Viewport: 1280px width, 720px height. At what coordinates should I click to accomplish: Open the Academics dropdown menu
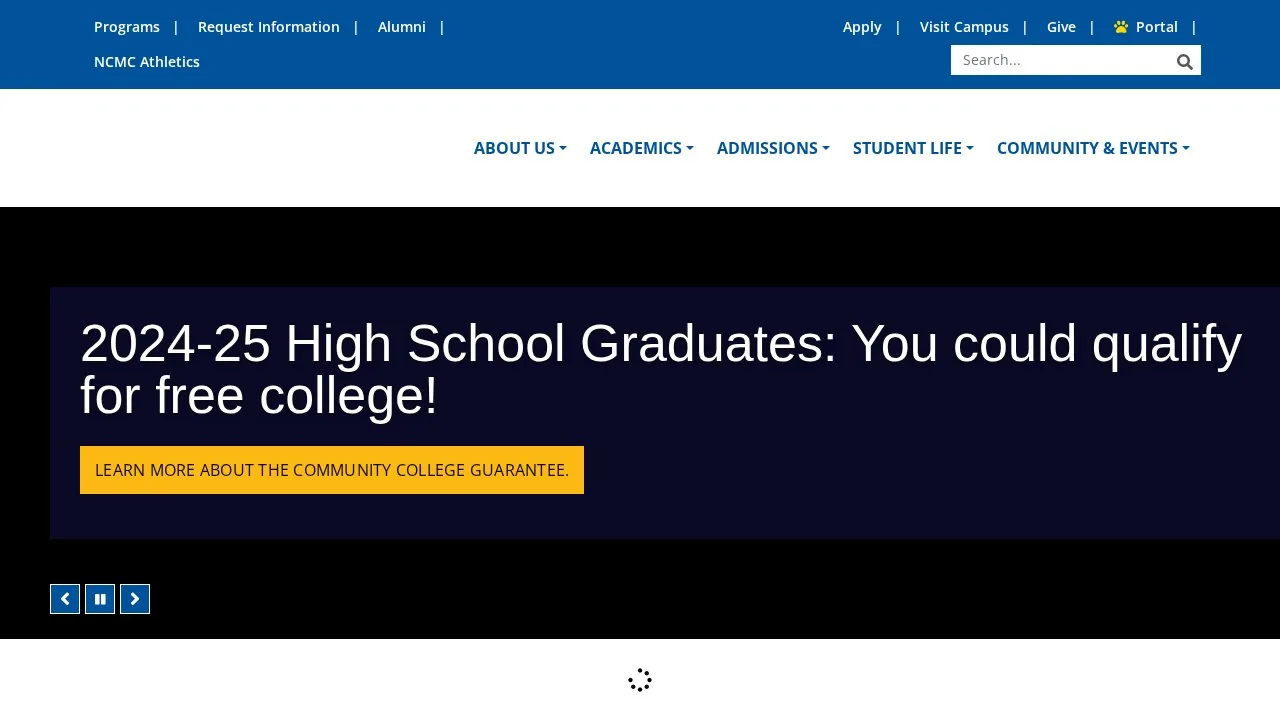point(642,148)
